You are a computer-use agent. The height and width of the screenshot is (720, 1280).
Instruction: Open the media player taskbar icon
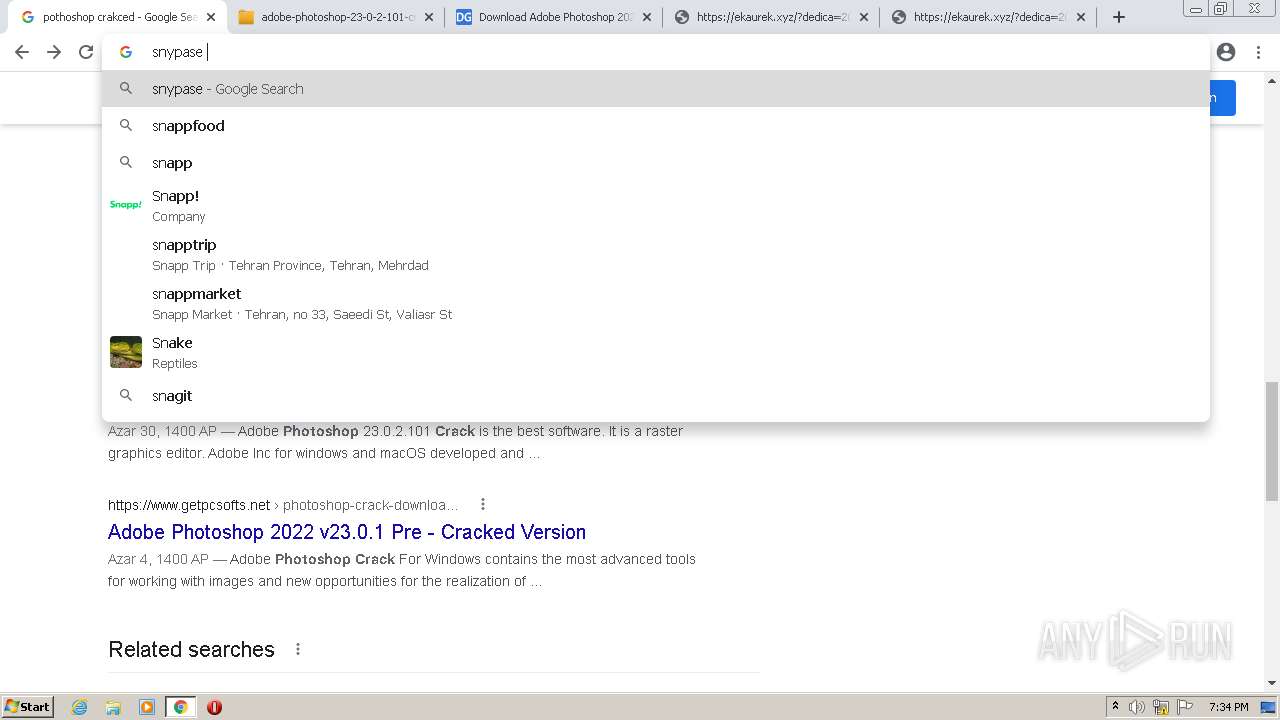click(x=147, y=707)
